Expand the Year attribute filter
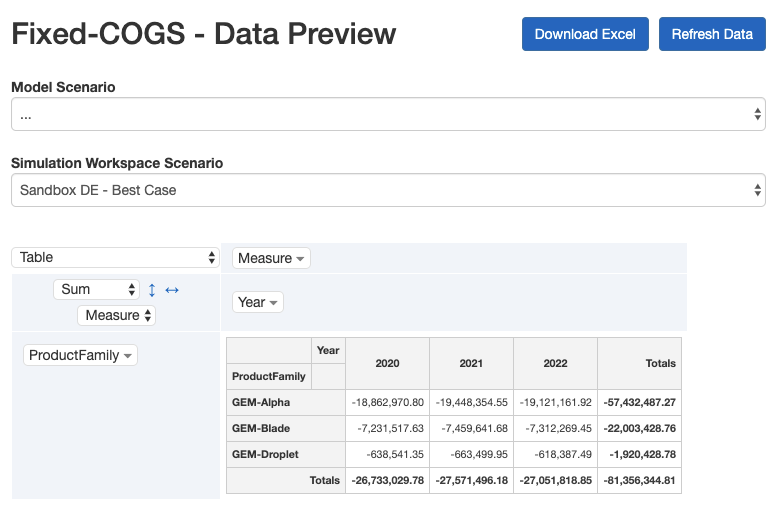 coord(273,303)
